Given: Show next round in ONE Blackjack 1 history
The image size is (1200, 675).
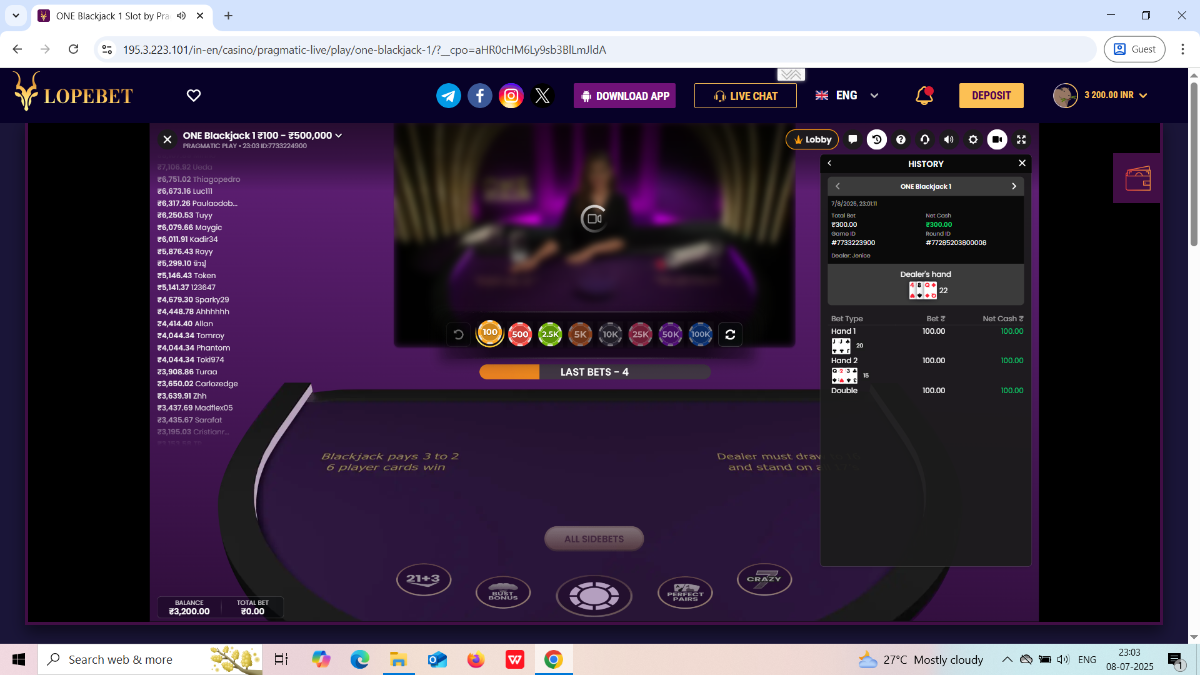Looking at the screenshot, I should tap(1014, 186).
